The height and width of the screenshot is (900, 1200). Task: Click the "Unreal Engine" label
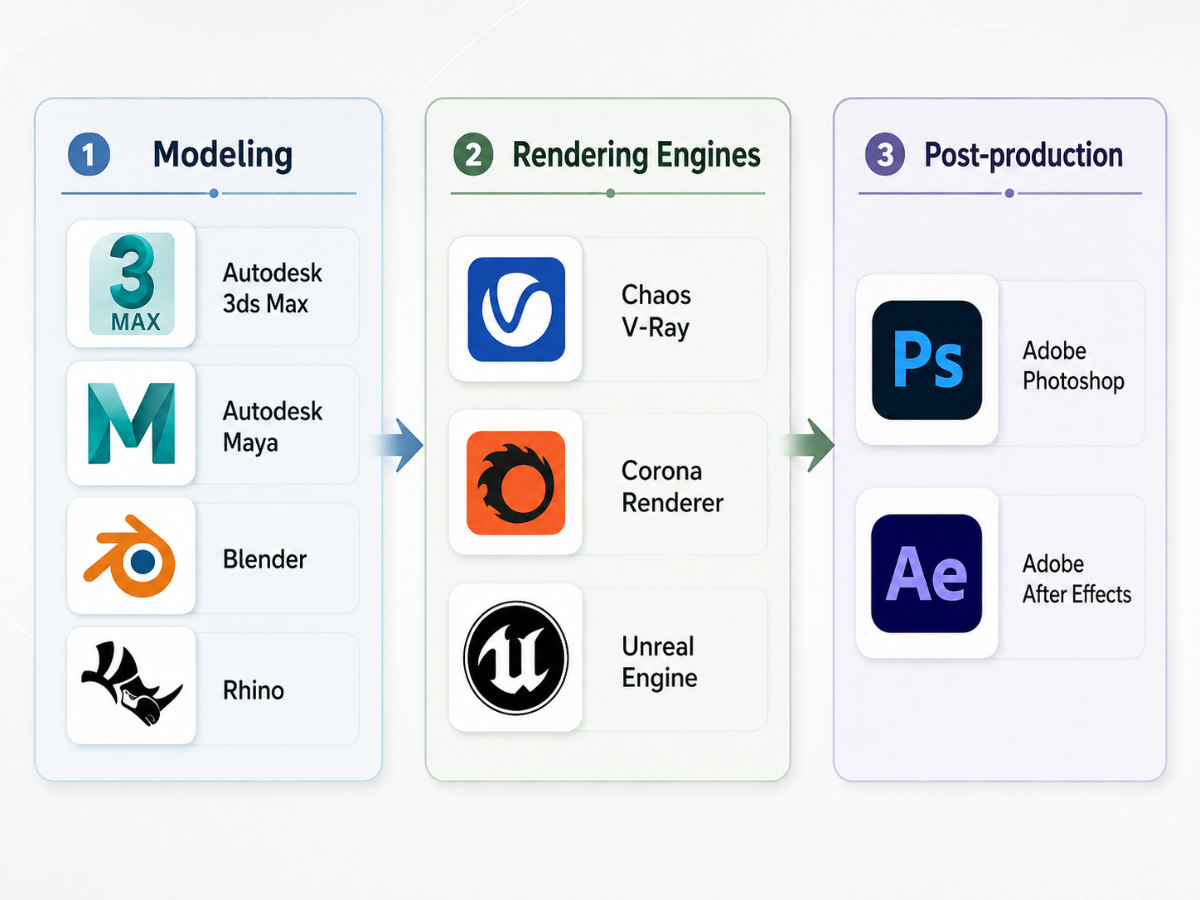tap(659, 662)
